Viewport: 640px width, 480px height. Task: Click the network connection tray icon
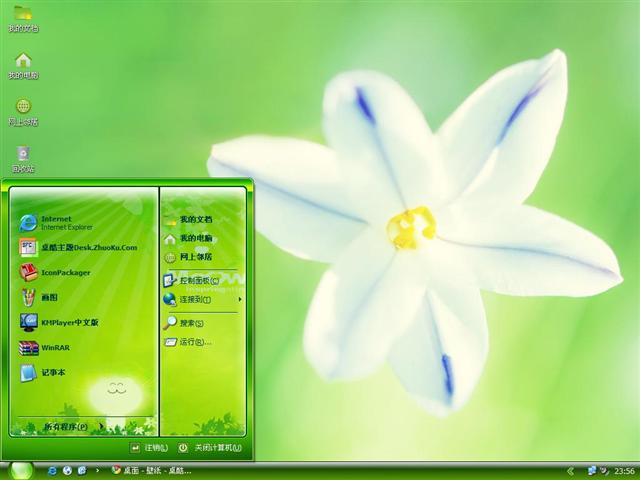tap(591, 471)
